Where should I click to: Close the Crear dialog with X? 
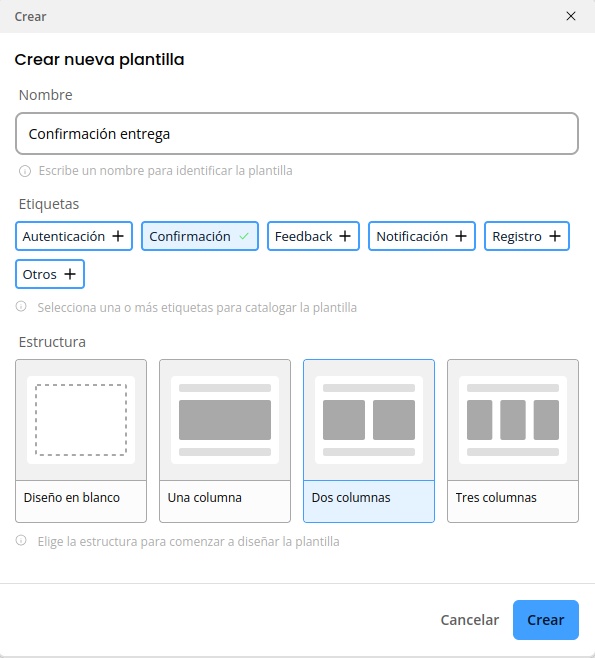[x=571, y=16]
